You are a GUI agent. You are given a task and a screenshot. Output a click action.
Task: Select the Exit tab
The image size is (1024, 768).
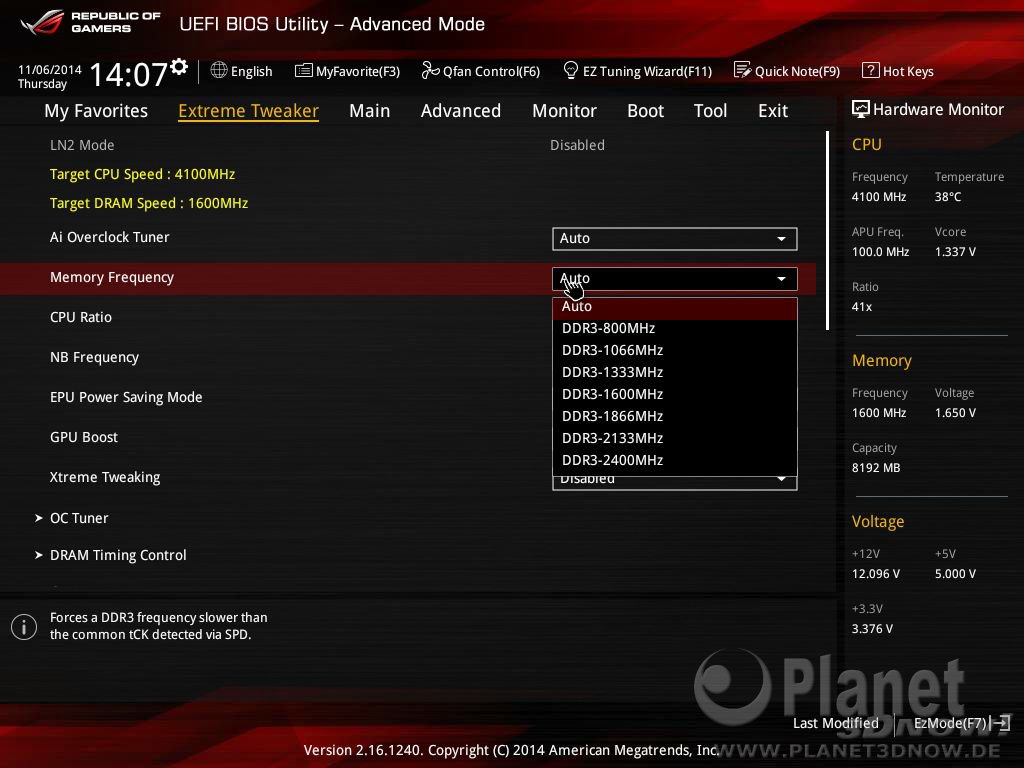pos(773,111)
